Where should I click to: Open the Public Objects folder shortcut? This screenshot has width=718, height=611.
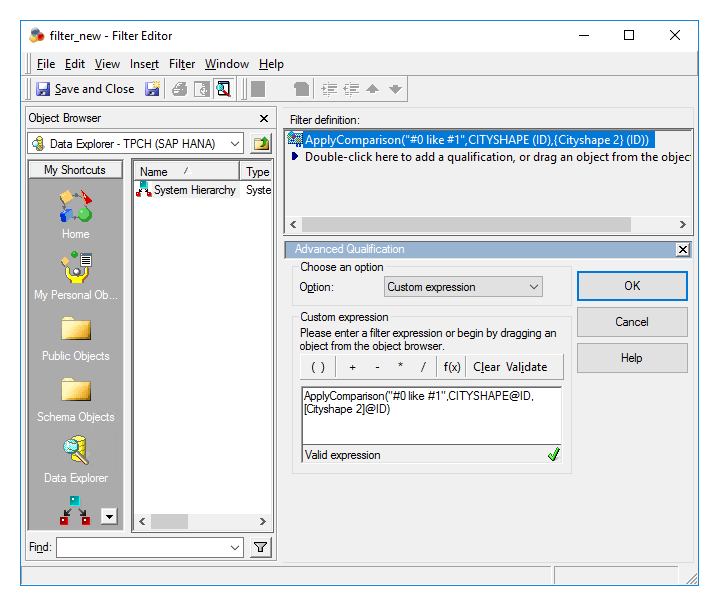(x=76, y=339)
